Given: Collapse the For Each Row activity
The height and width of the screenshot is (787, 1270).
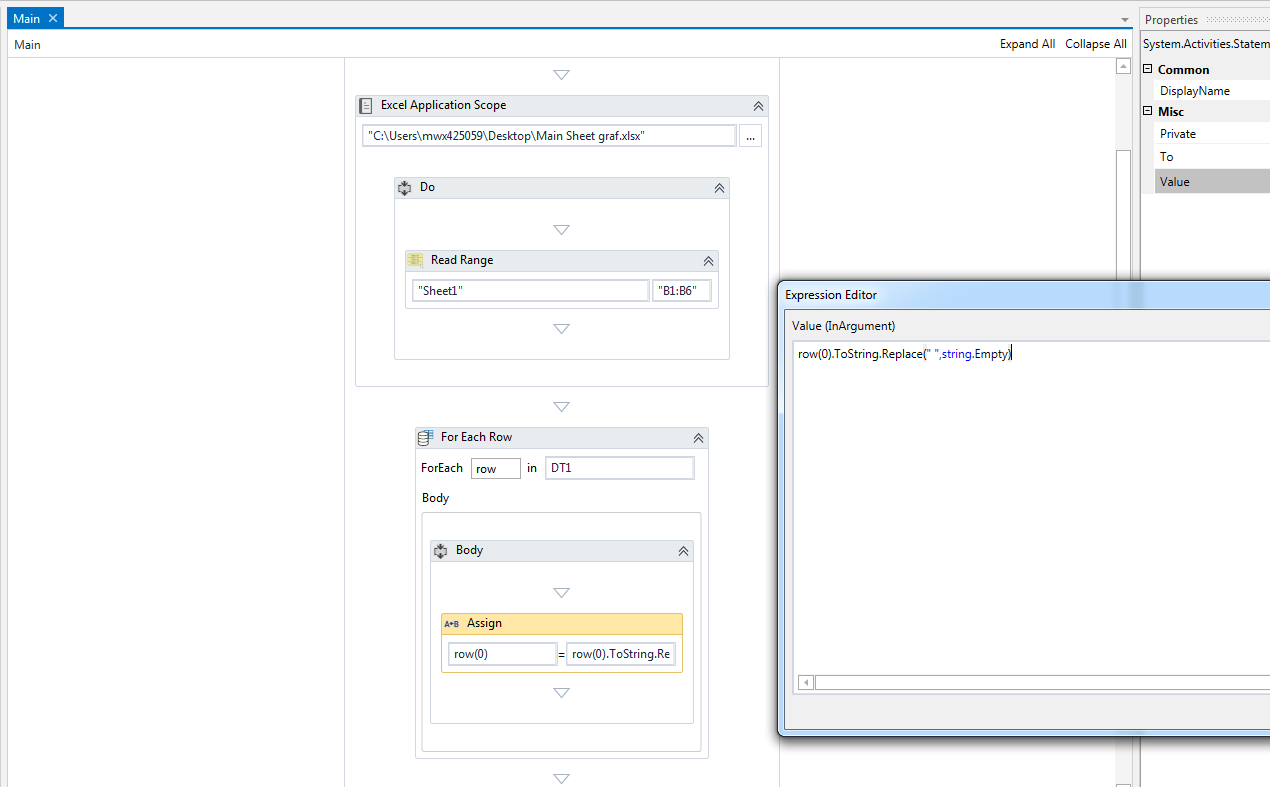Looking at the screenshot, I should point(698,437).
